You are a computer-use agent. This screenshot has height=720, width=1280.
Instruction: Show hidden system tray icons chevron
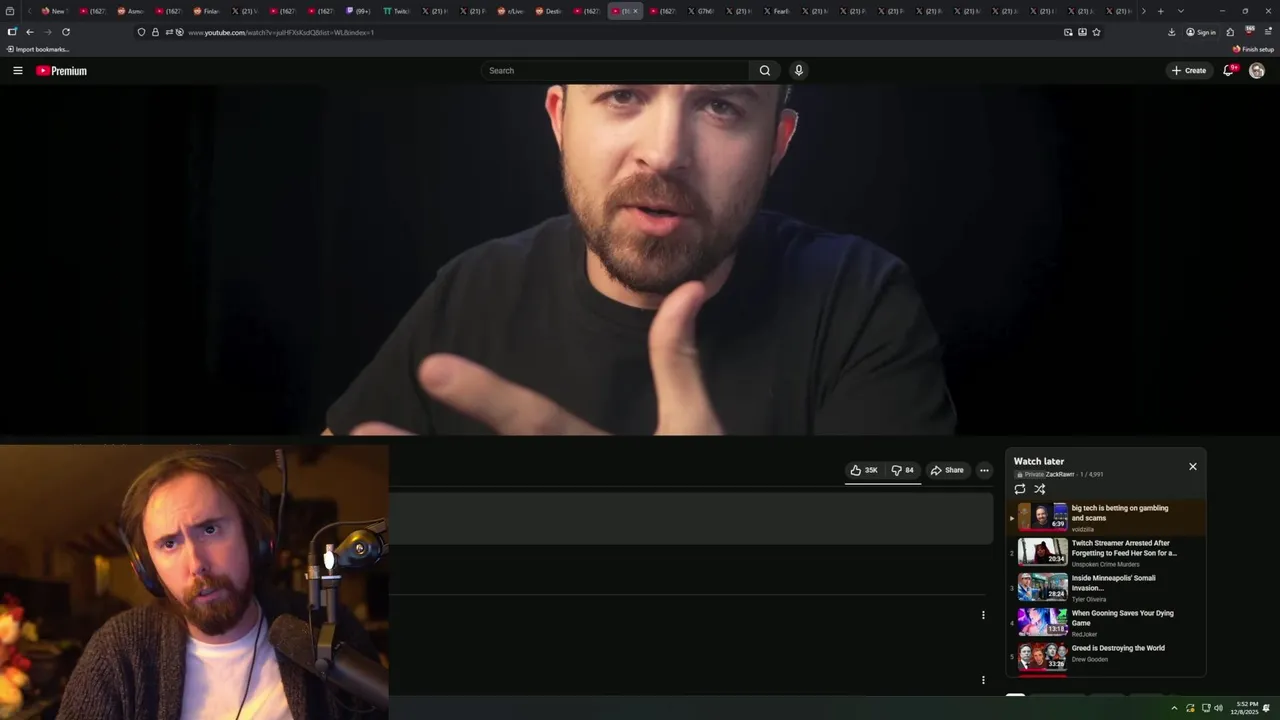[1174, 708]
